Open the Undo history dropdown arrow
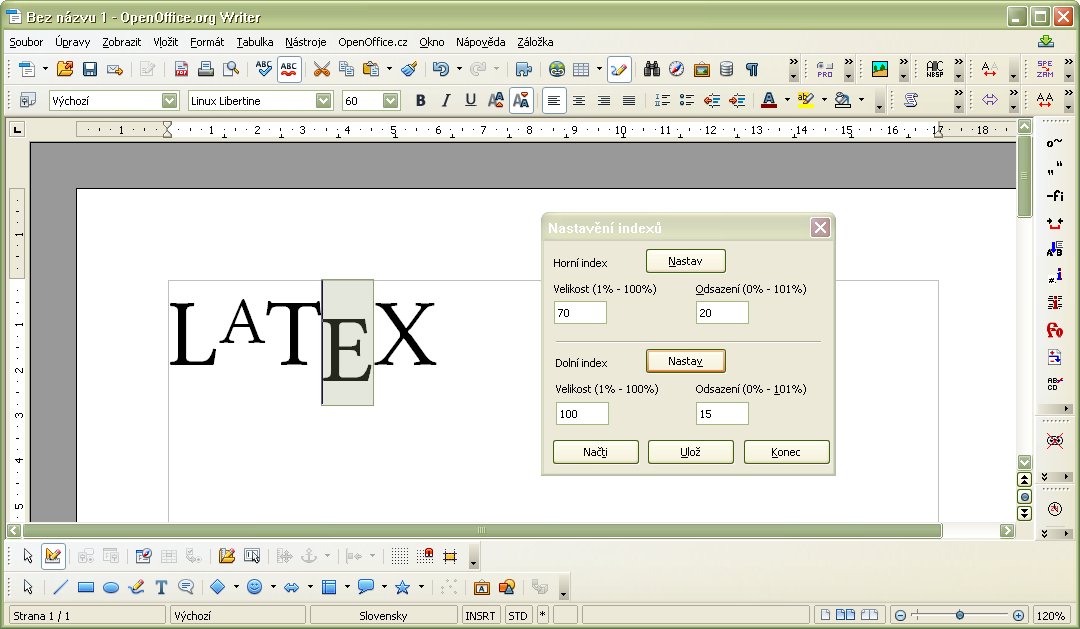Screen dimensions: 1080x629 pos(459,69)
